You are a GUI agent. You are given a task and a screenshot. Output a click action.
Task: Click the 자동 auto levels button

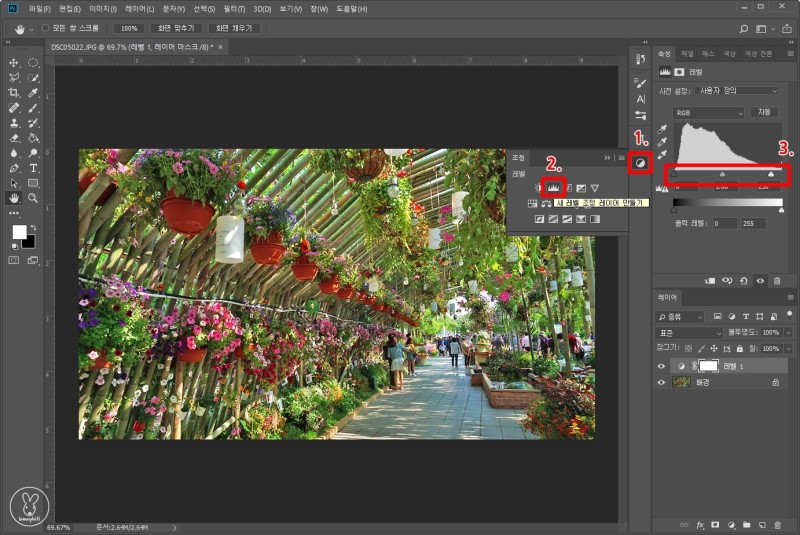765,112
